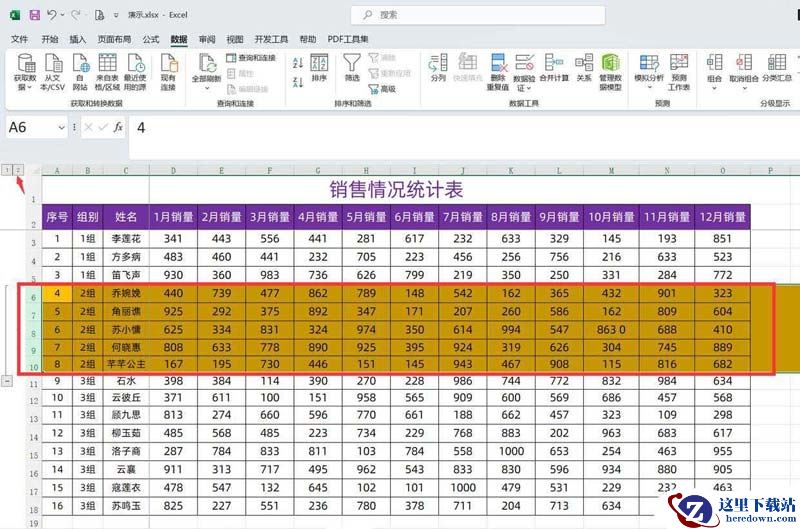
Task: Expand the 全部刷新 dropdown arrow
Action: pyautogui.click(x=207, y=88)
